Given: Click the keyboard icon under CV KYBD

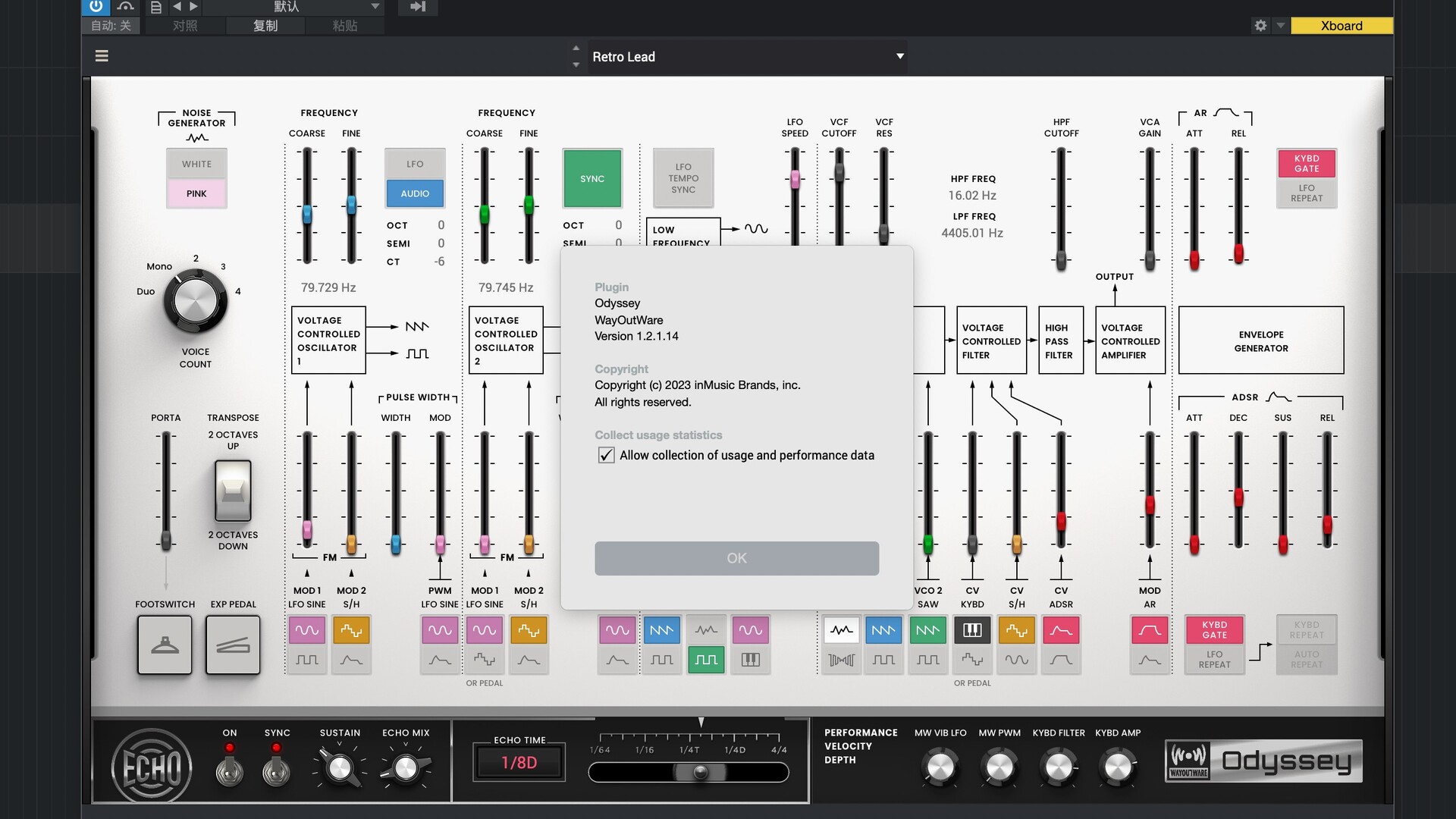Looking at the screenshot, I should (x=972, y=630).
